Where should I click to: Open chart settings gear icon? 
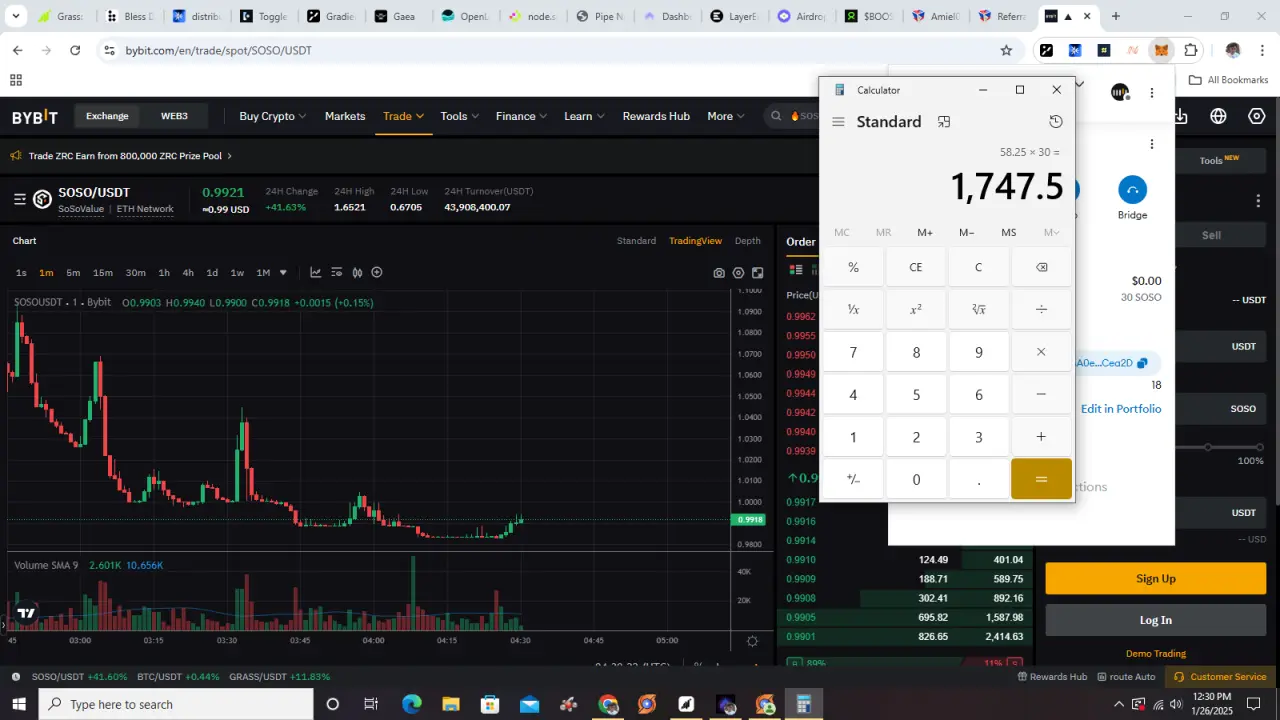click(738, 273)
